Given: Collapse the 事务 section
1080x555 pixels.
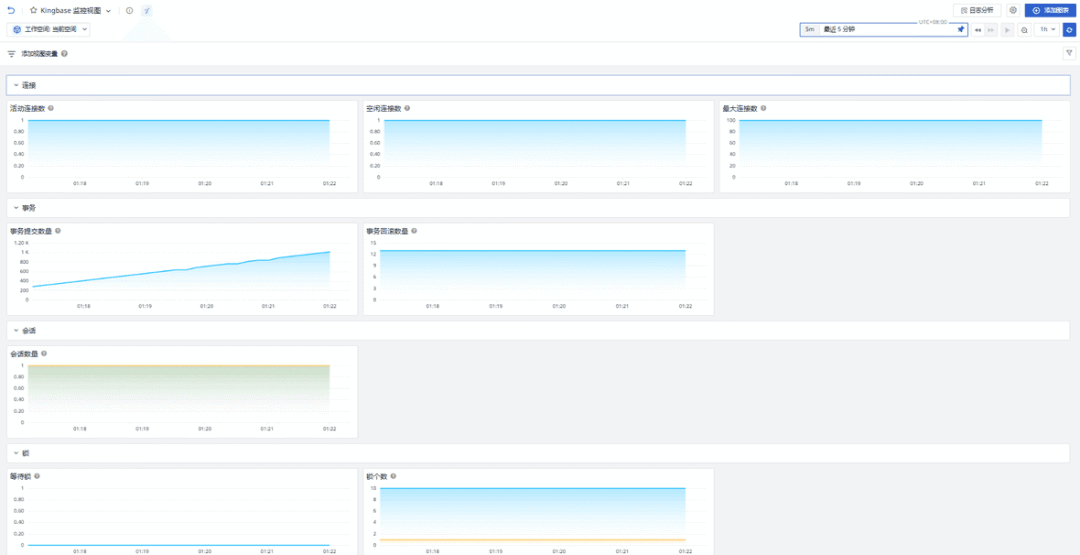Looking at the screenshot, I should point(16,208).
